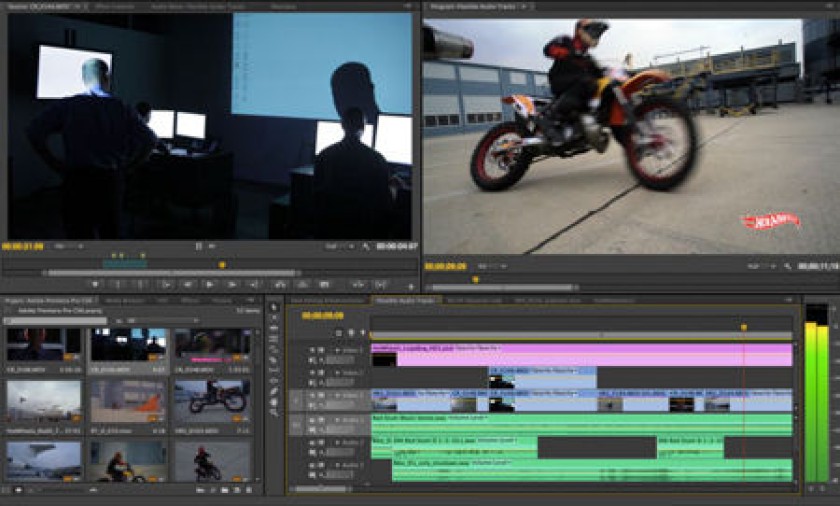Open Program monitor zoom level dropdown
This screenshot has height=506, width=840.
pos(492,266)
